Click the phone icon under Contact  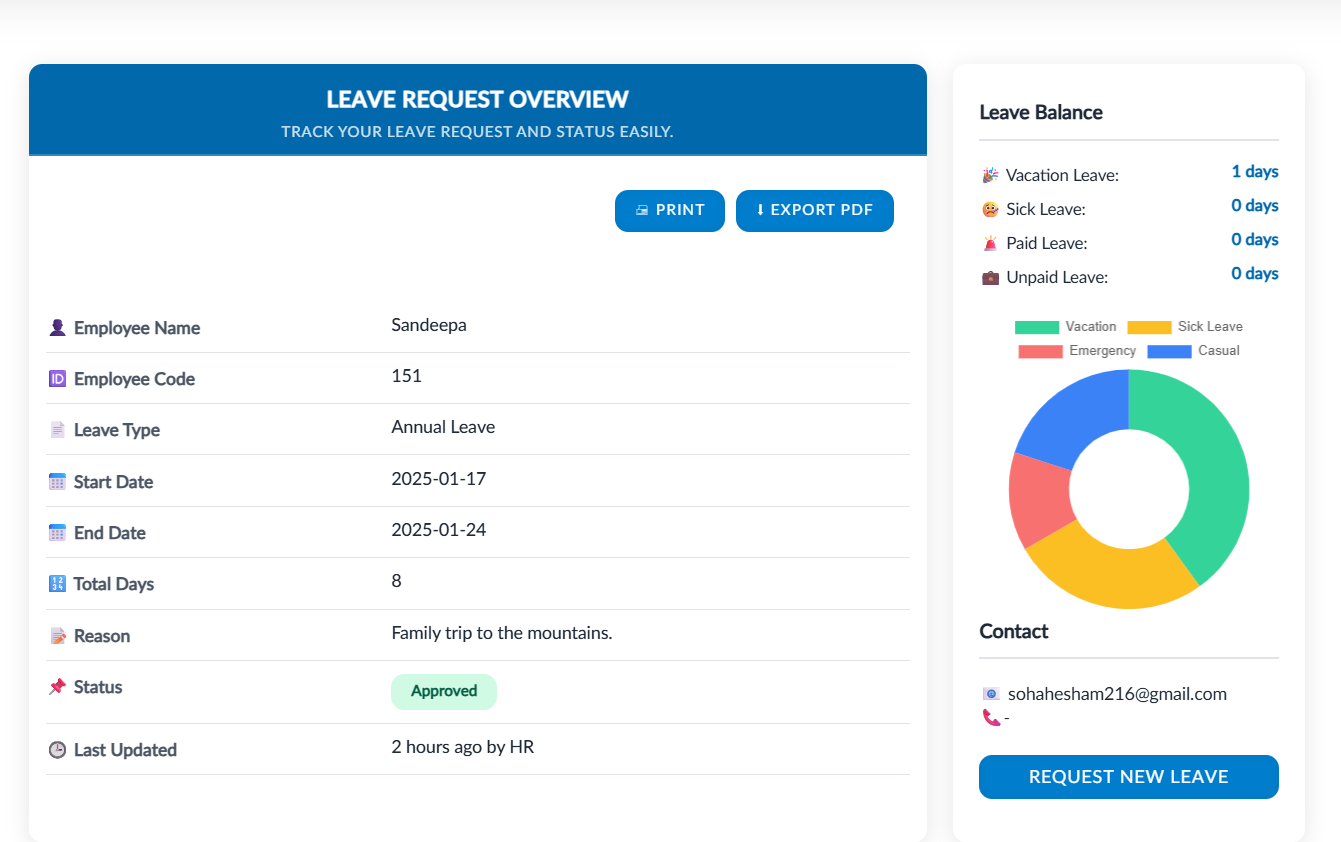(x=991, y=717)
